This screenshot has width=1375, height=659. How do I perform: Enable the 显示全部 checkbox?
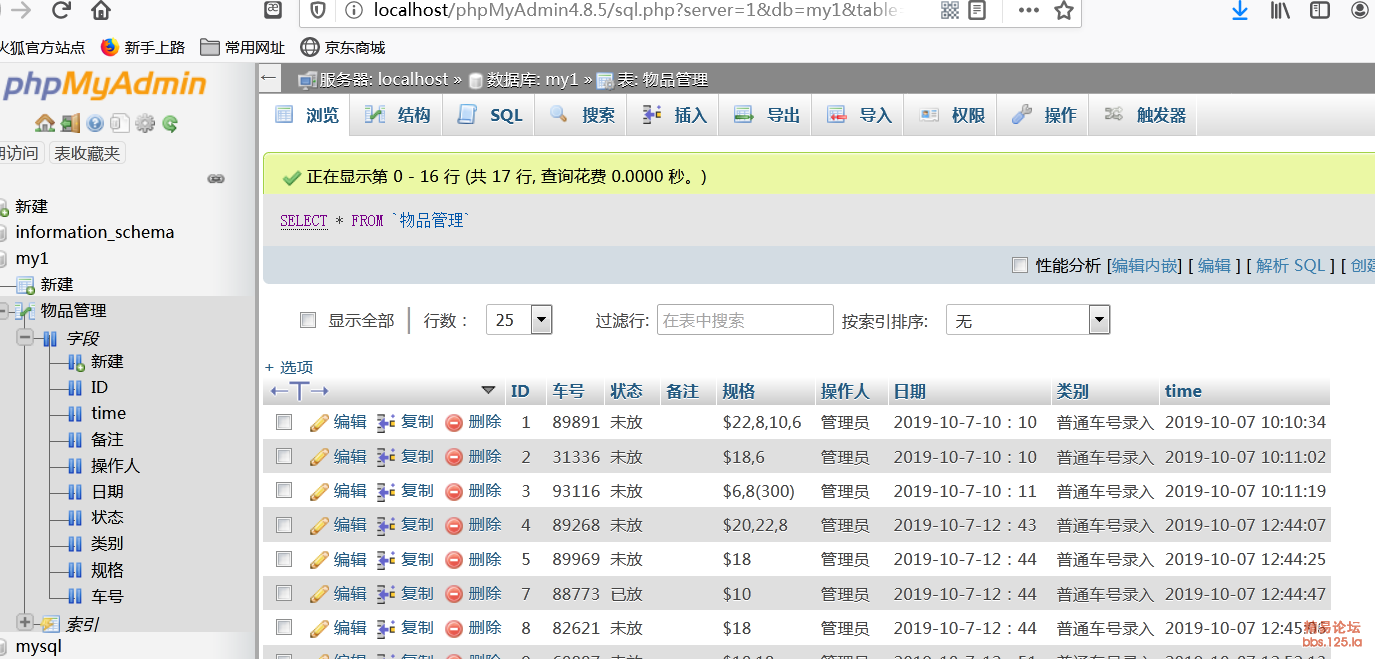308,321
